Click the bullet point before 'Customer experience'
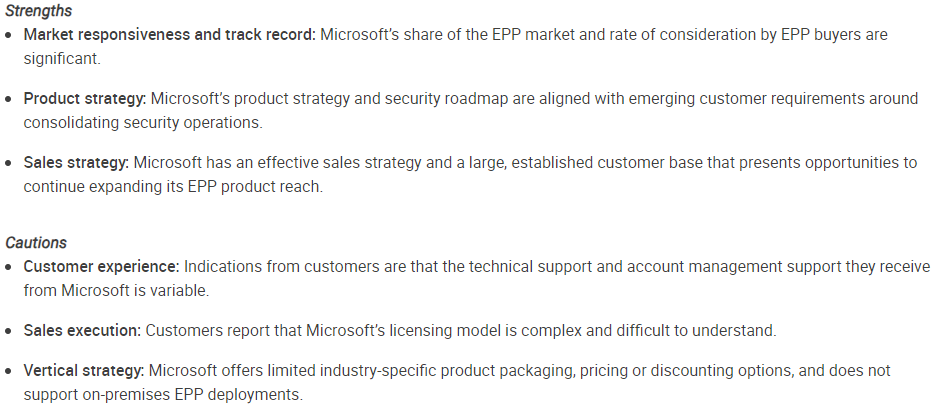This screenshot has width=943, height=417. point(10,266)
